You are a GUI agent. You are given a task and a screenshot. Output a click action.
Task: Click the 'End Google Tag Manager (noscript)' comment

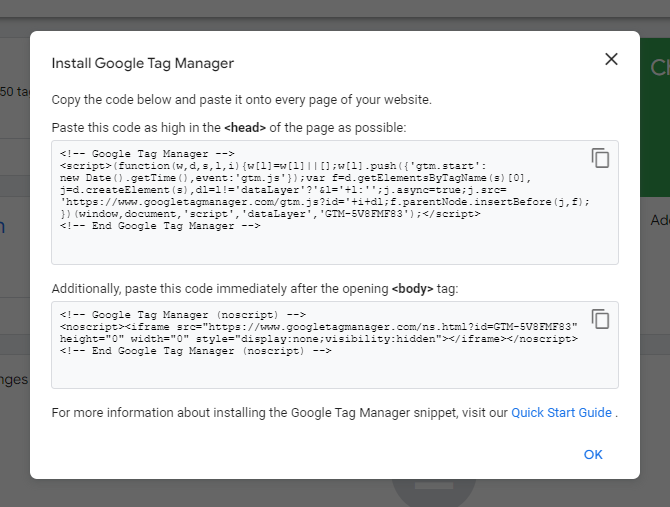(195, 351)
